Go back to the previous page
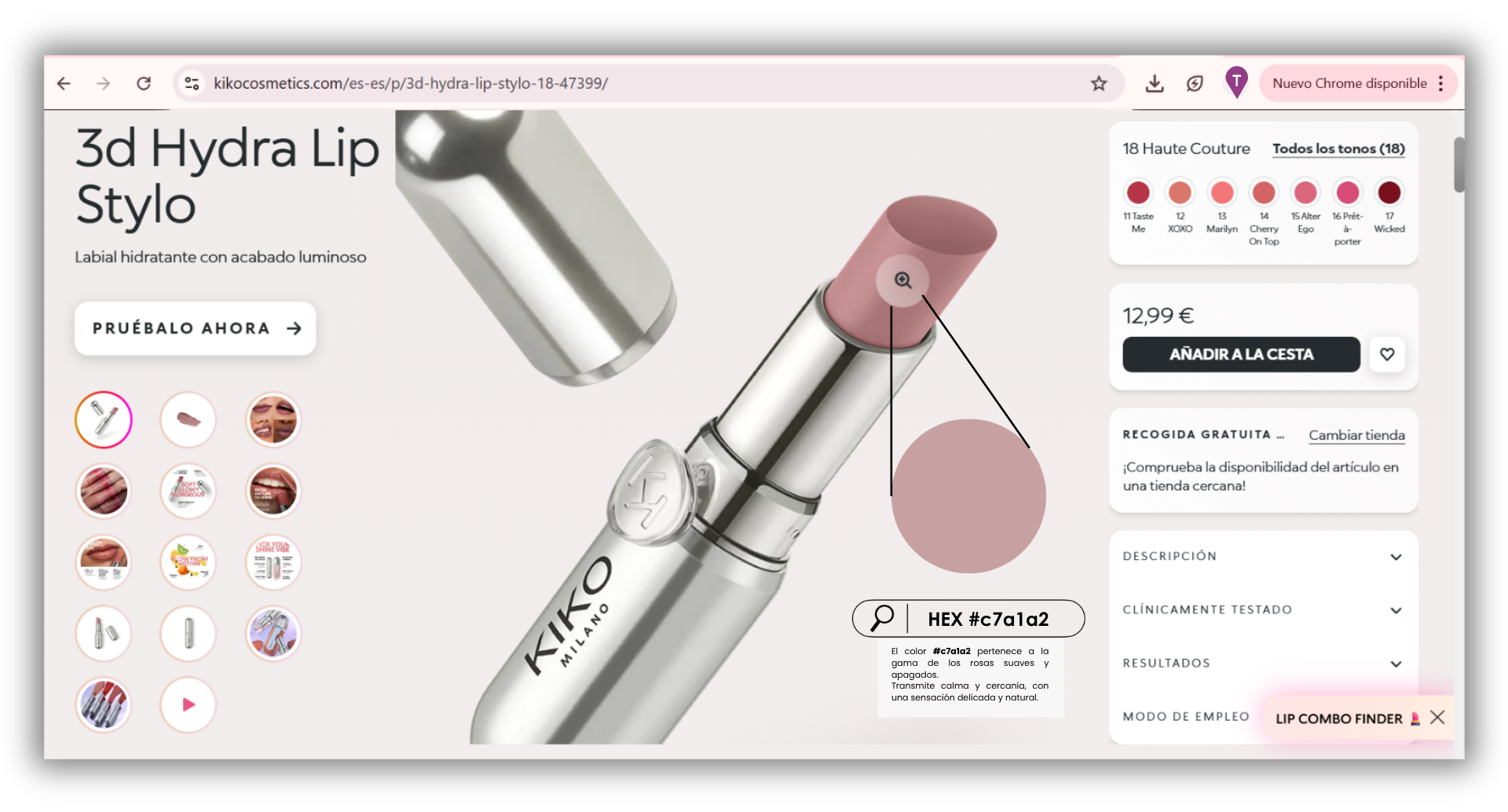This screenshot has height=812, width=1508. (64, 83)
